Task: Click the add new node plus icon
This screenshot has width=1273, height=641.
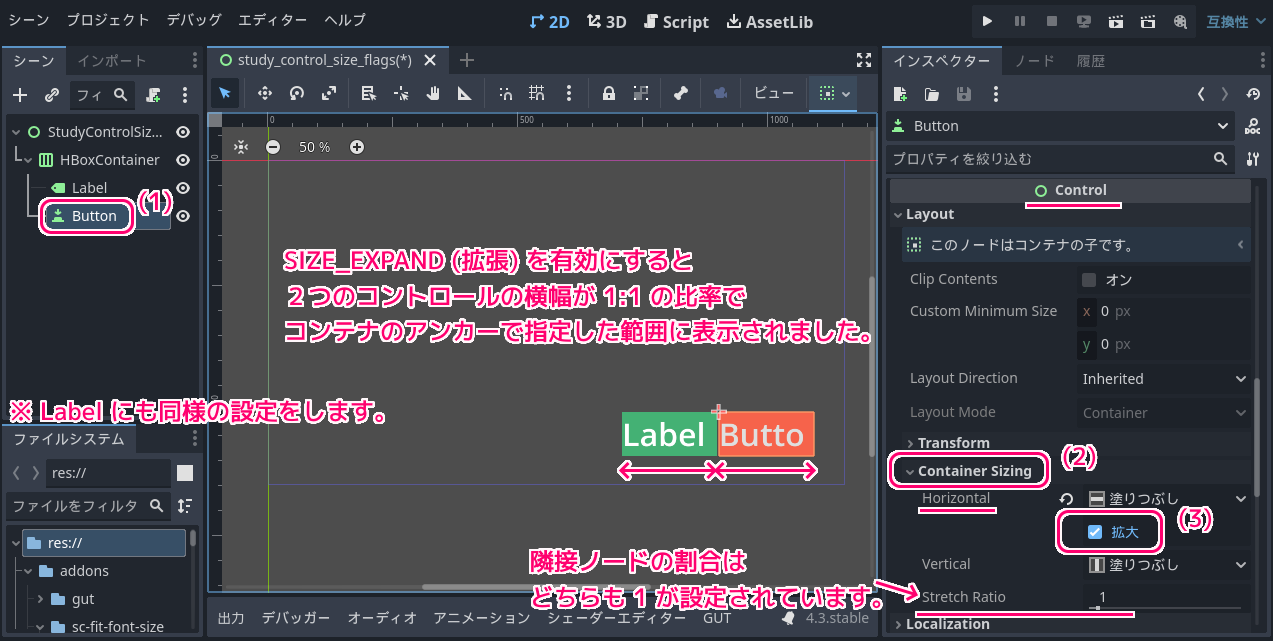Action: click(x=20, y=95)
